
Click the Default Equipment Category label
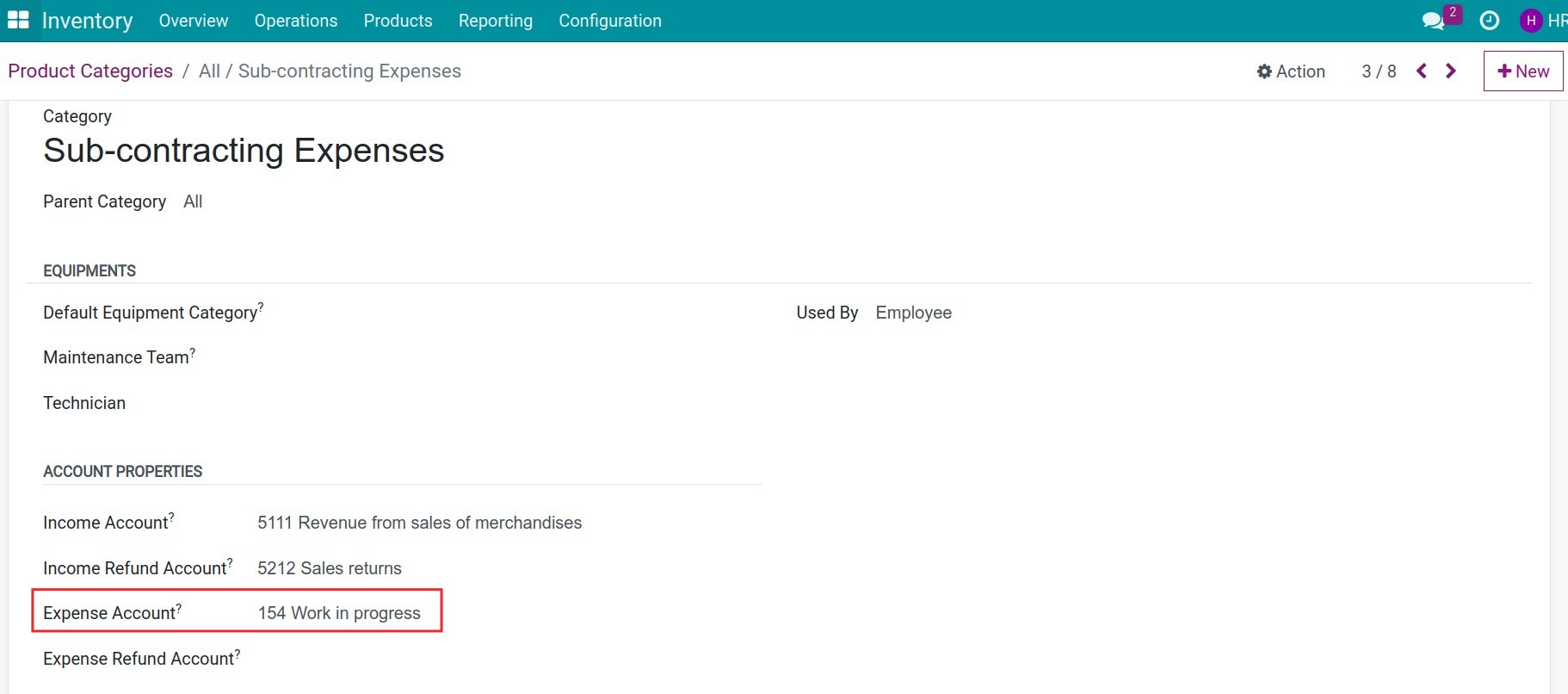pos(151,313)
